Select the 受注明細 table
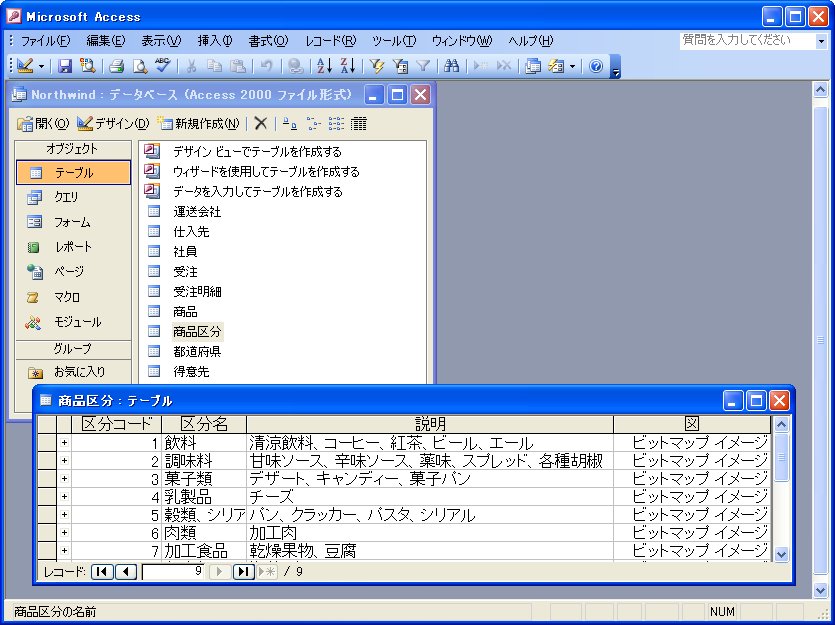The width and height of the screenshot is (835, 625). click(x=197, y=291)
